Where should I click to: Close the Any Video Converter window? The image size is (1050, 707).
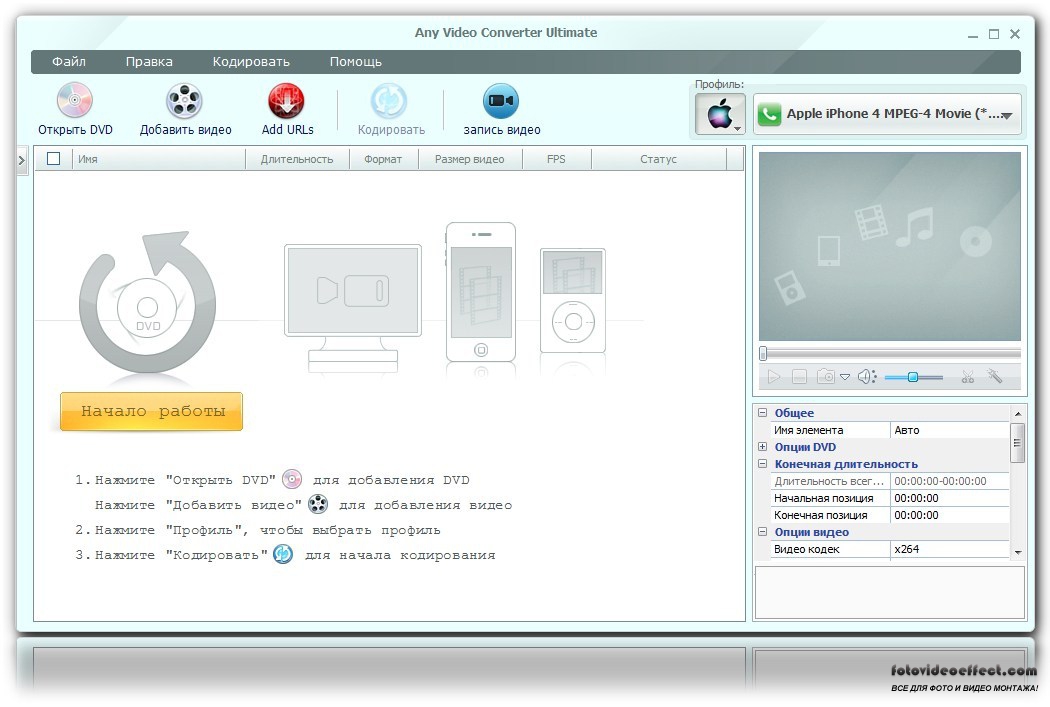pos(1015,34)
